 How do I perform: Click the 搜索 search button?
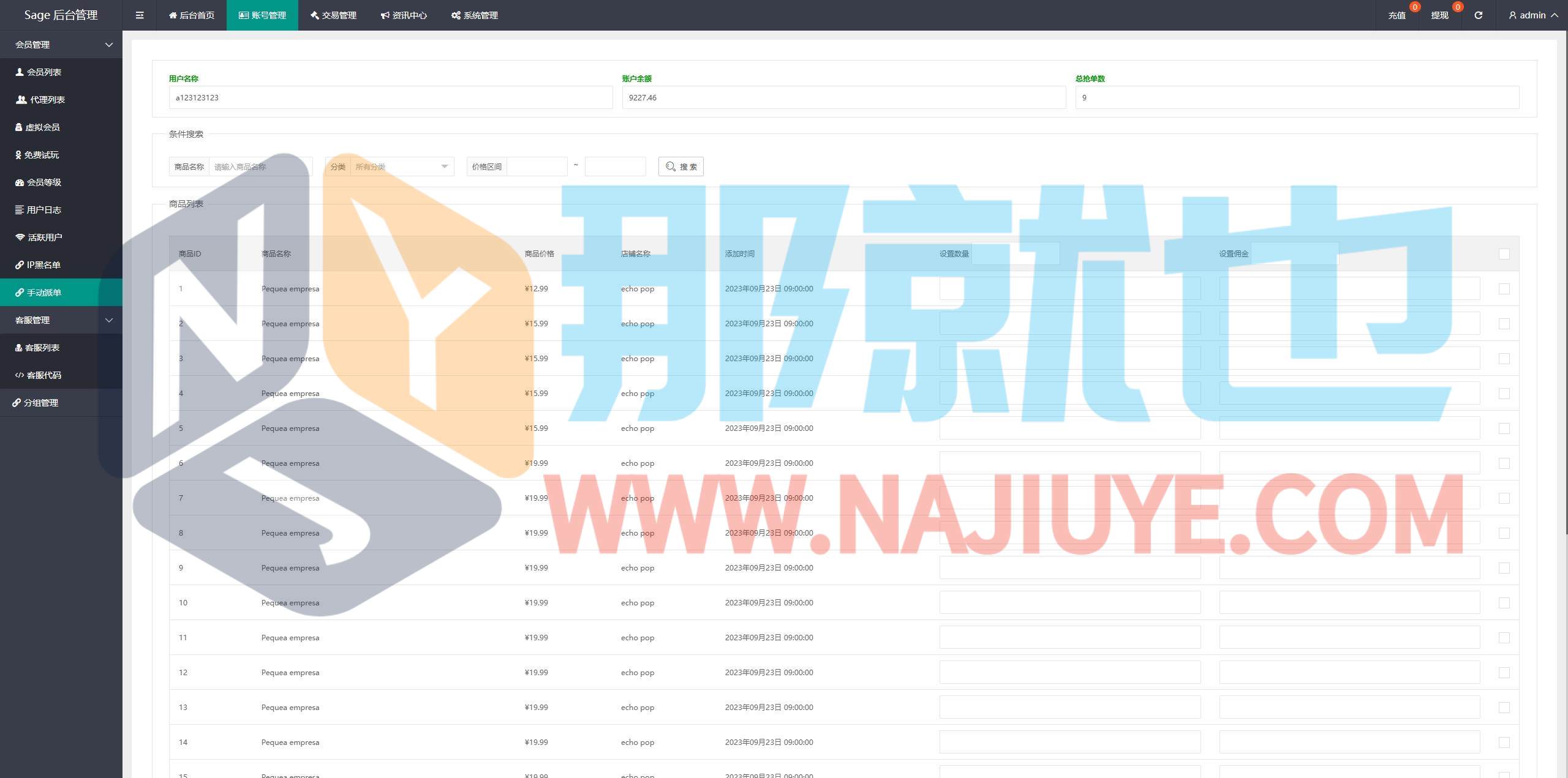click(680, 166)
